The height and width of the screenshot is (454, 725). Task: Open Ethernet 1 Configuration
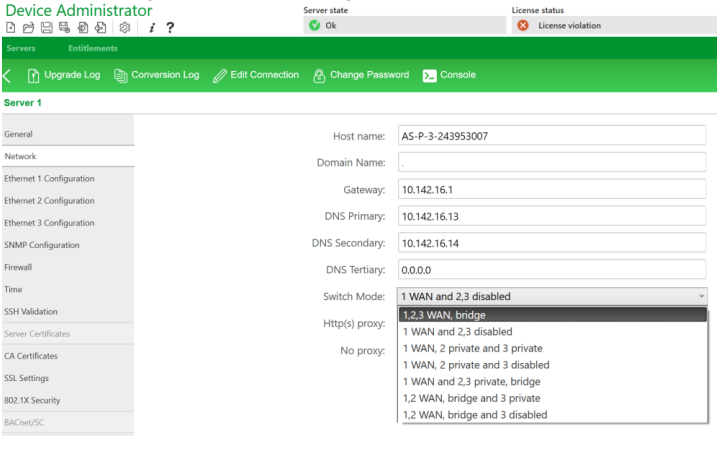(68, 178)
